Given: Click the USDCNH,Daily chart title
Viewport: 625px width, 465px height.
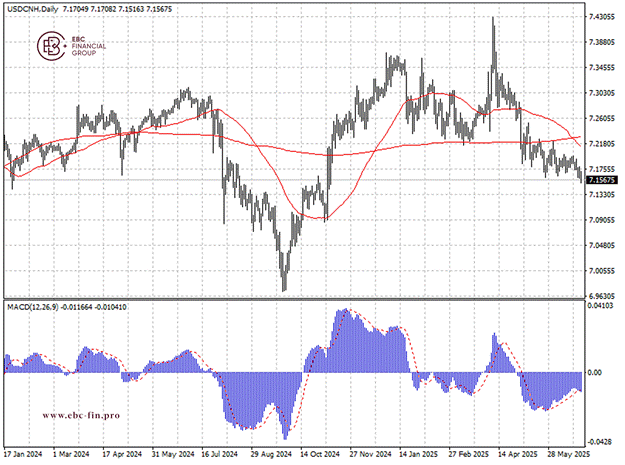Looking at the screenshot, I should 30,9.
